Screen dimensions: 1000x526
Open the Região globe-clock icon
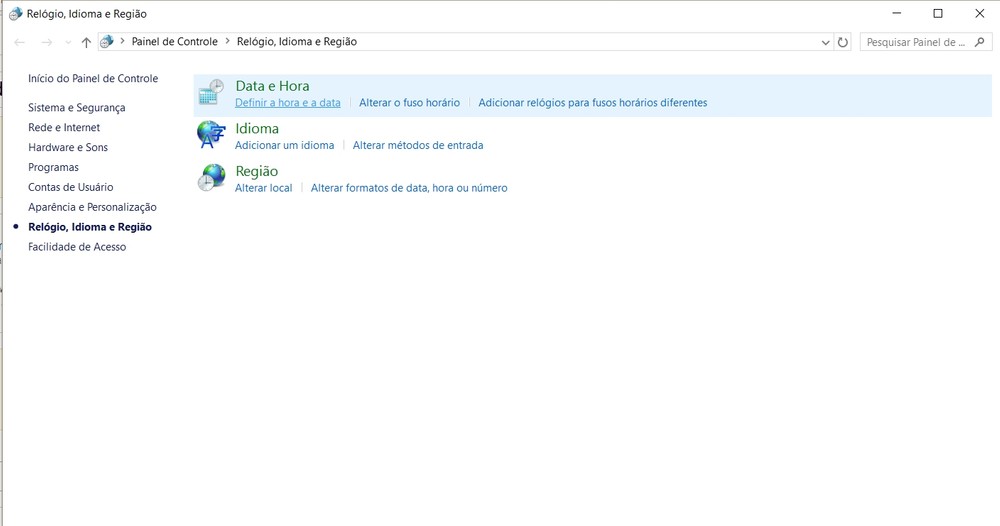[x=211, y=178]
